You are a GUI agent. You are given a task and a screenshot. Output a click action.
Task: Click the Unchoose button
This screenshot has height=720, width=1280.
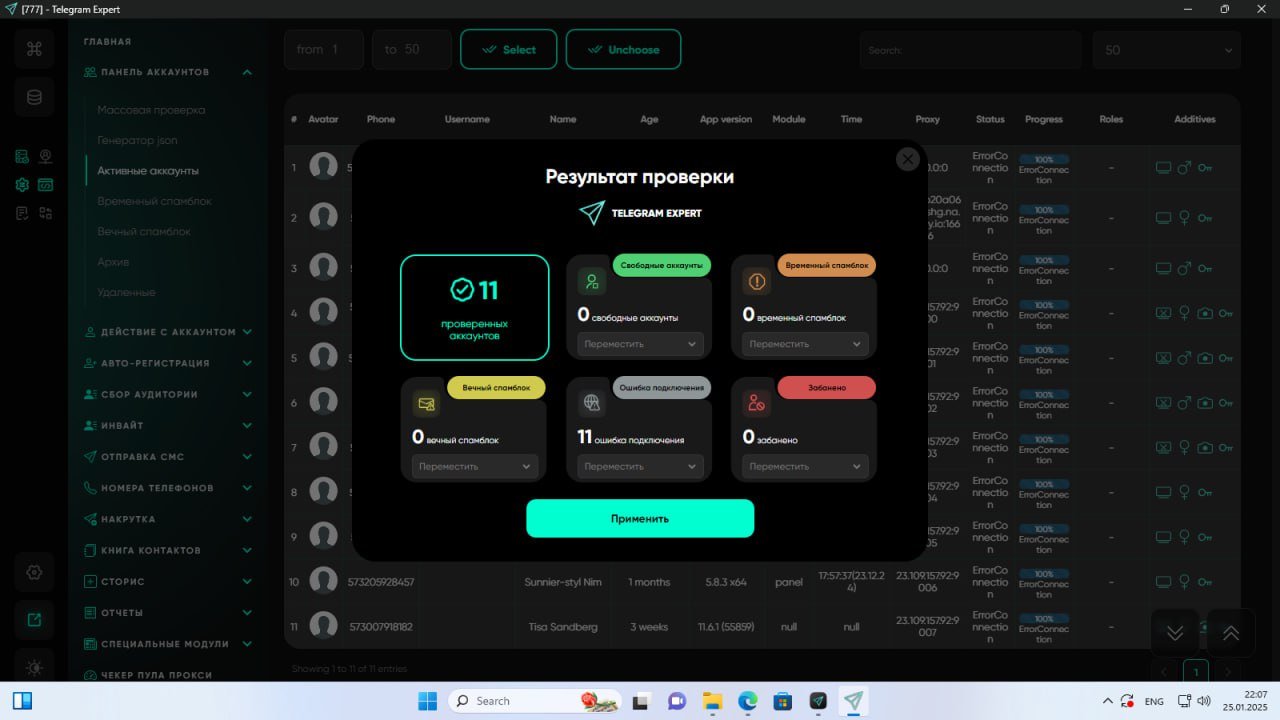click(623, 49)
